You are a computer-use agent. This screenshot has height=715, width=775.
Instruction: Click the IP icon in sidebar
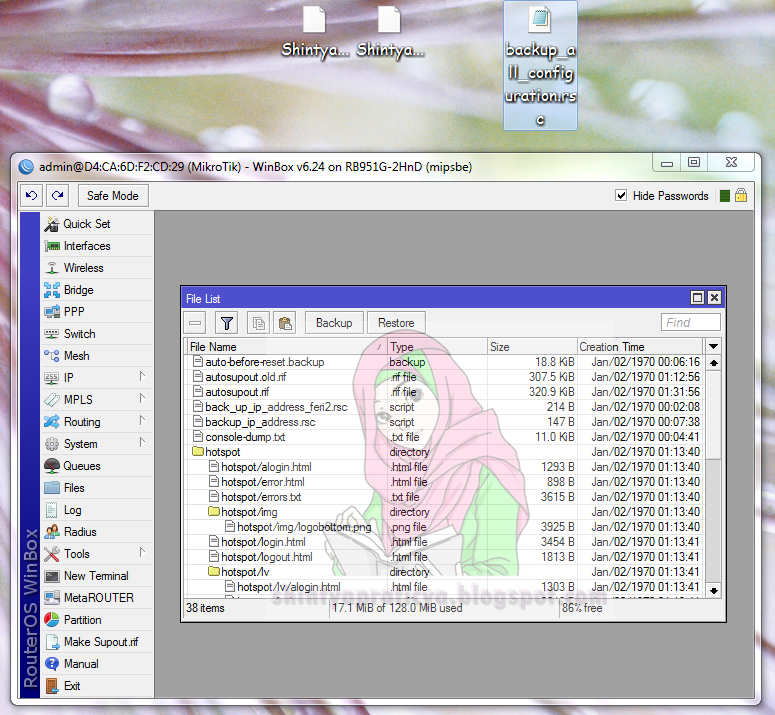(x=52, y=378)
